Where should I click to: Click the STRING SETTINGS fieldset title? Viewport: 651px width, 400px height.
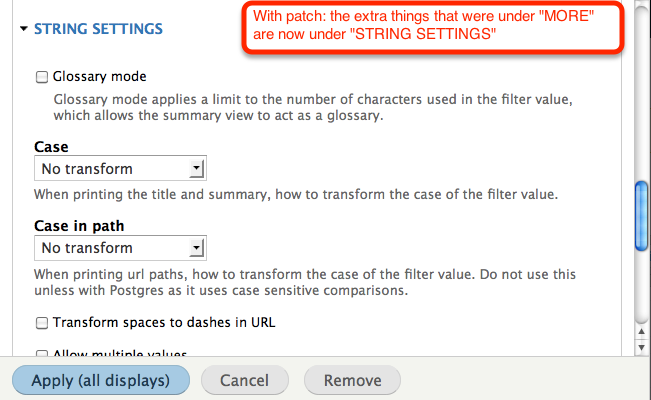[98, 29]
